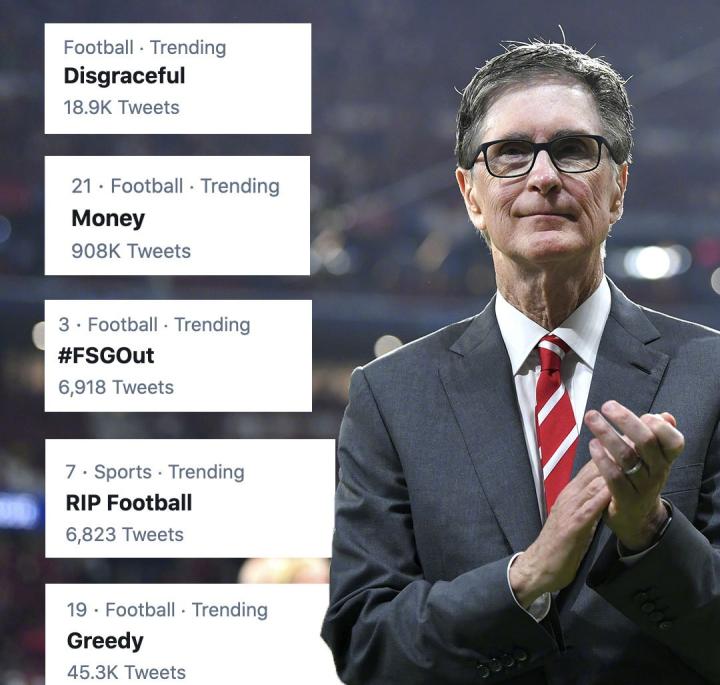Open the RIP Football trending topic

[129, 503]
